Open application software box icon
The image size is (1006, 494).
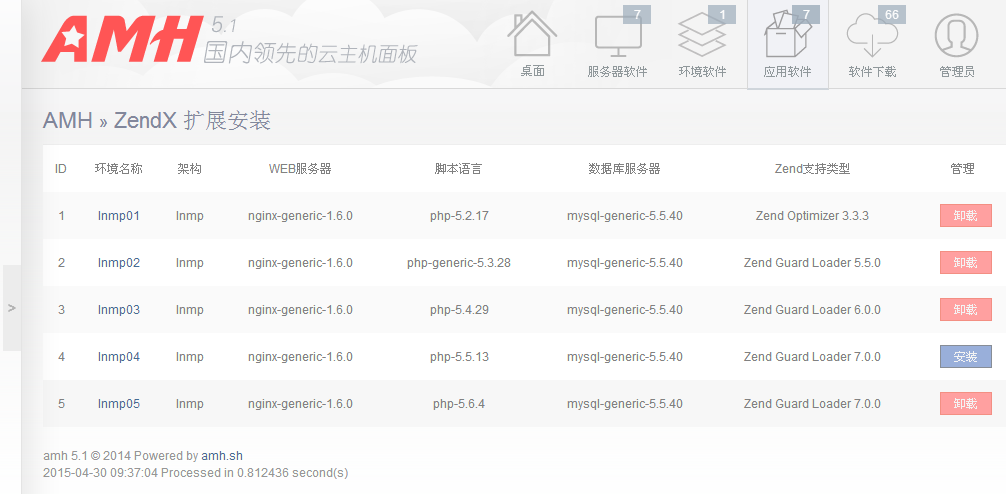click(x=787, y=36)
